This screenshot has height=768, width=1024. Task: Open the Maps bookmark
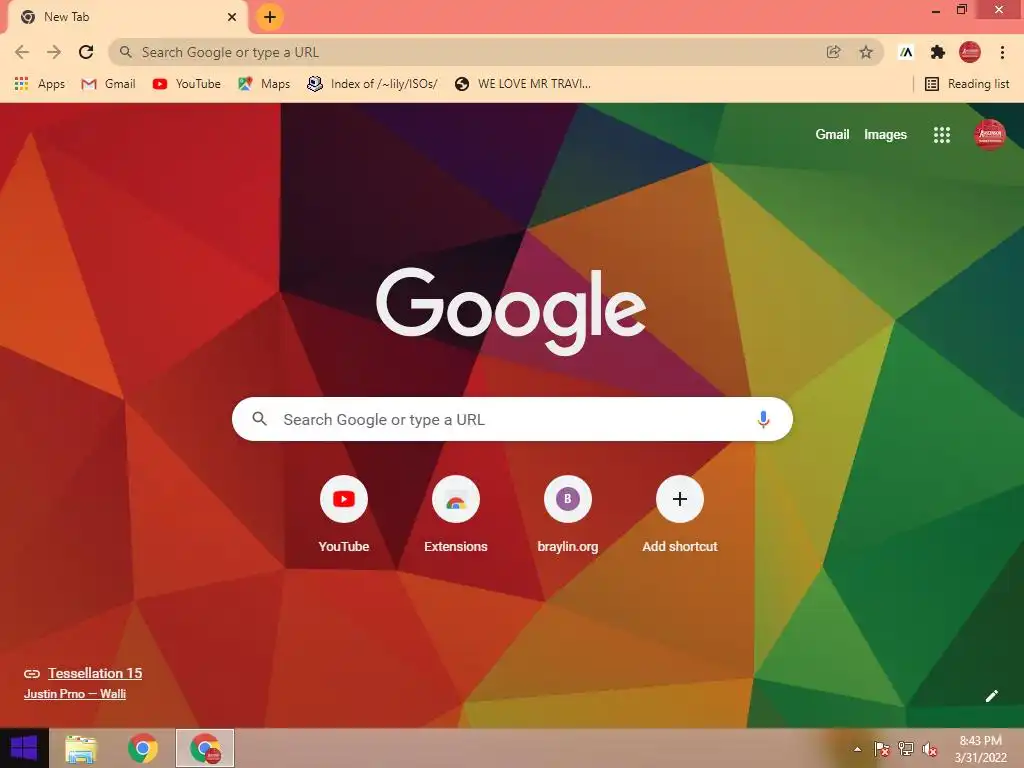coord(264,84)
